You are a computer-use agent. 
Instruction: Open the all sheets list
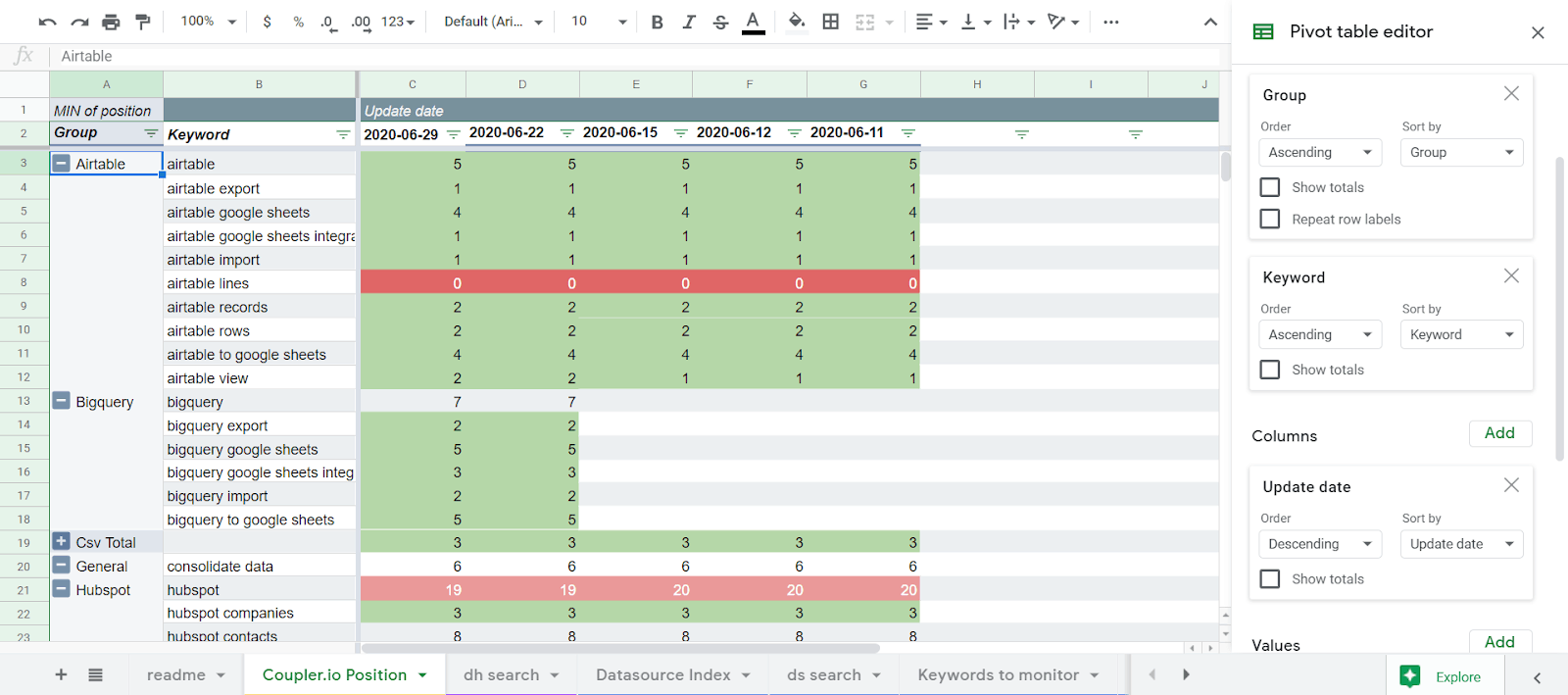(x=95, y=674)
